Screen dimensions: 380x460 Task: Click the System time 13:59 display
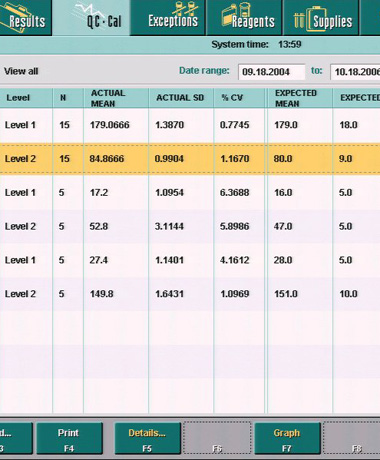(x=256, y=44)
